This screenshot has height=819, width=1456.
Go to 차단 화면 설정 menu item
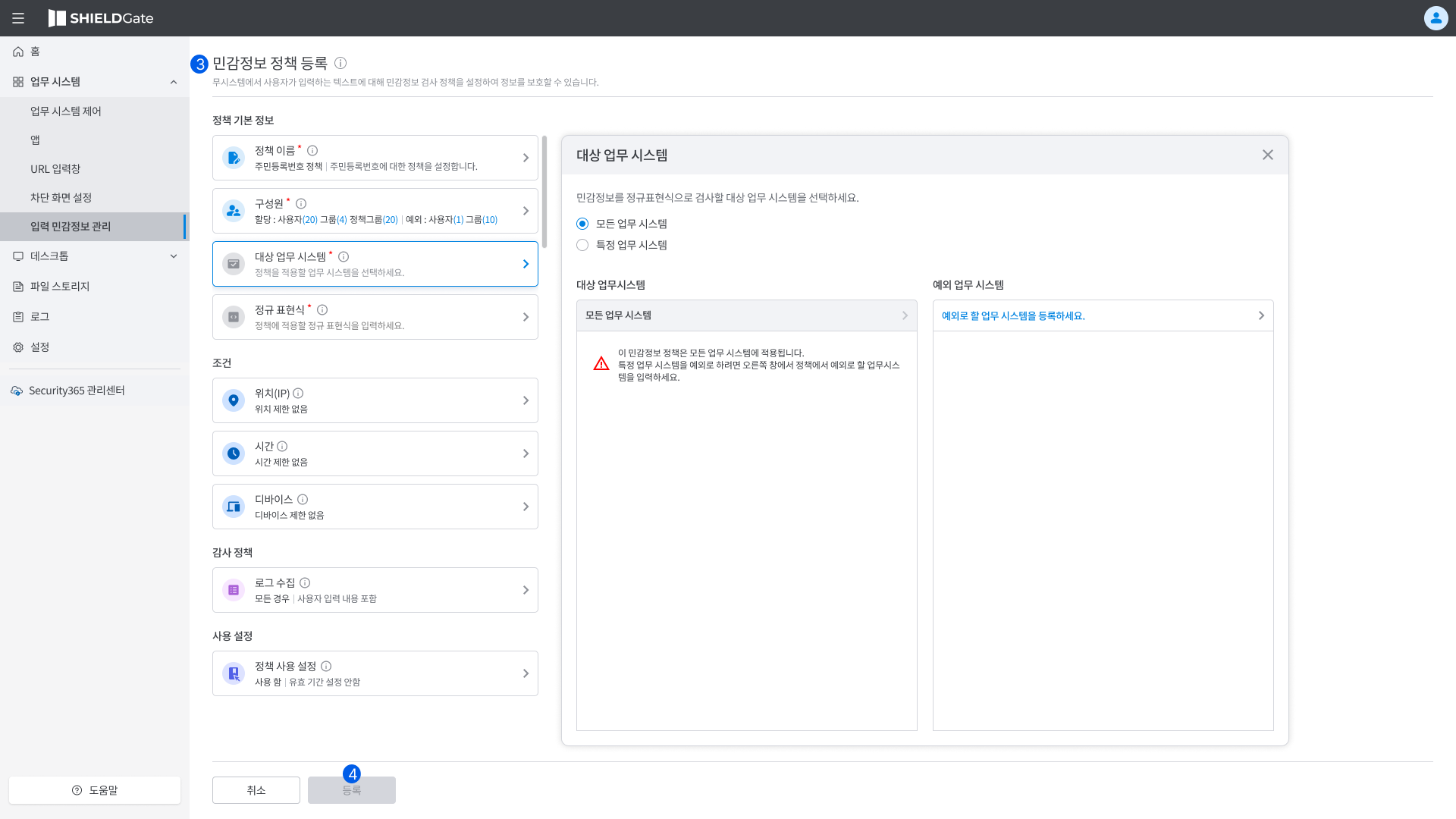(95, 198)
